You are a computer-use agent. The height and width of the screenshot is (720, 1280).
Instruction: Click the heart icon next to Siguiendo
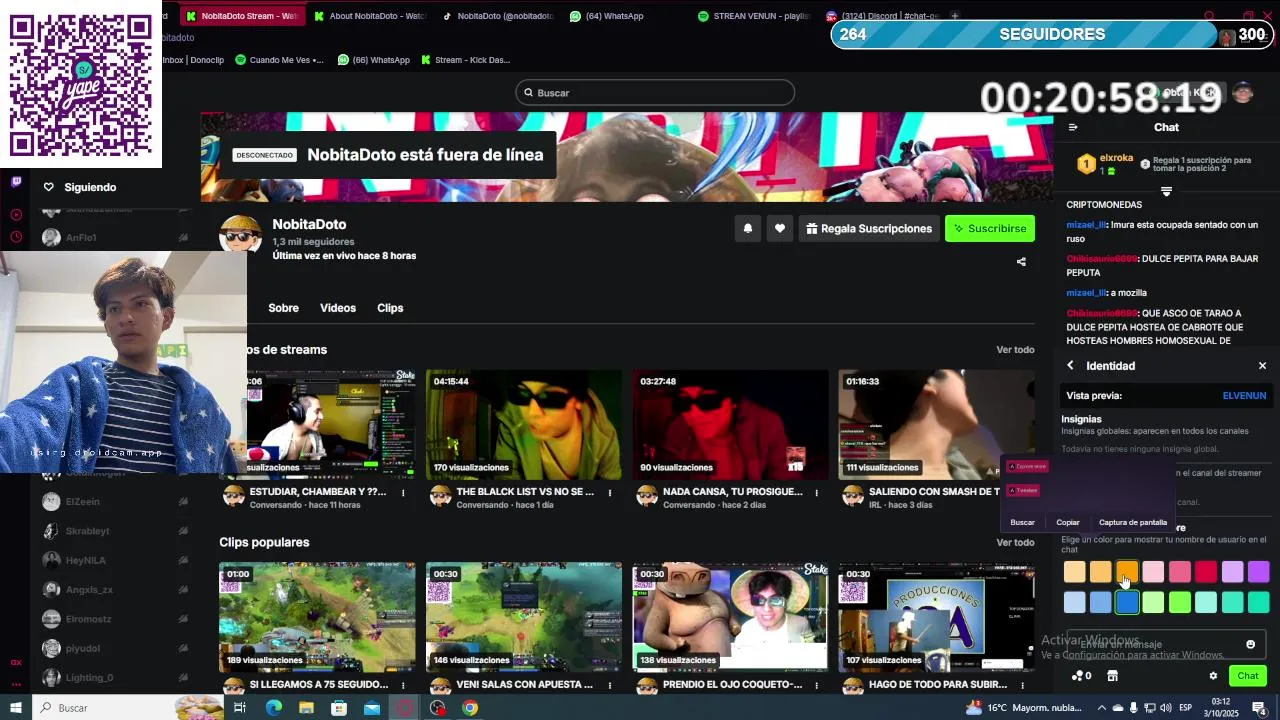[48, 187]
